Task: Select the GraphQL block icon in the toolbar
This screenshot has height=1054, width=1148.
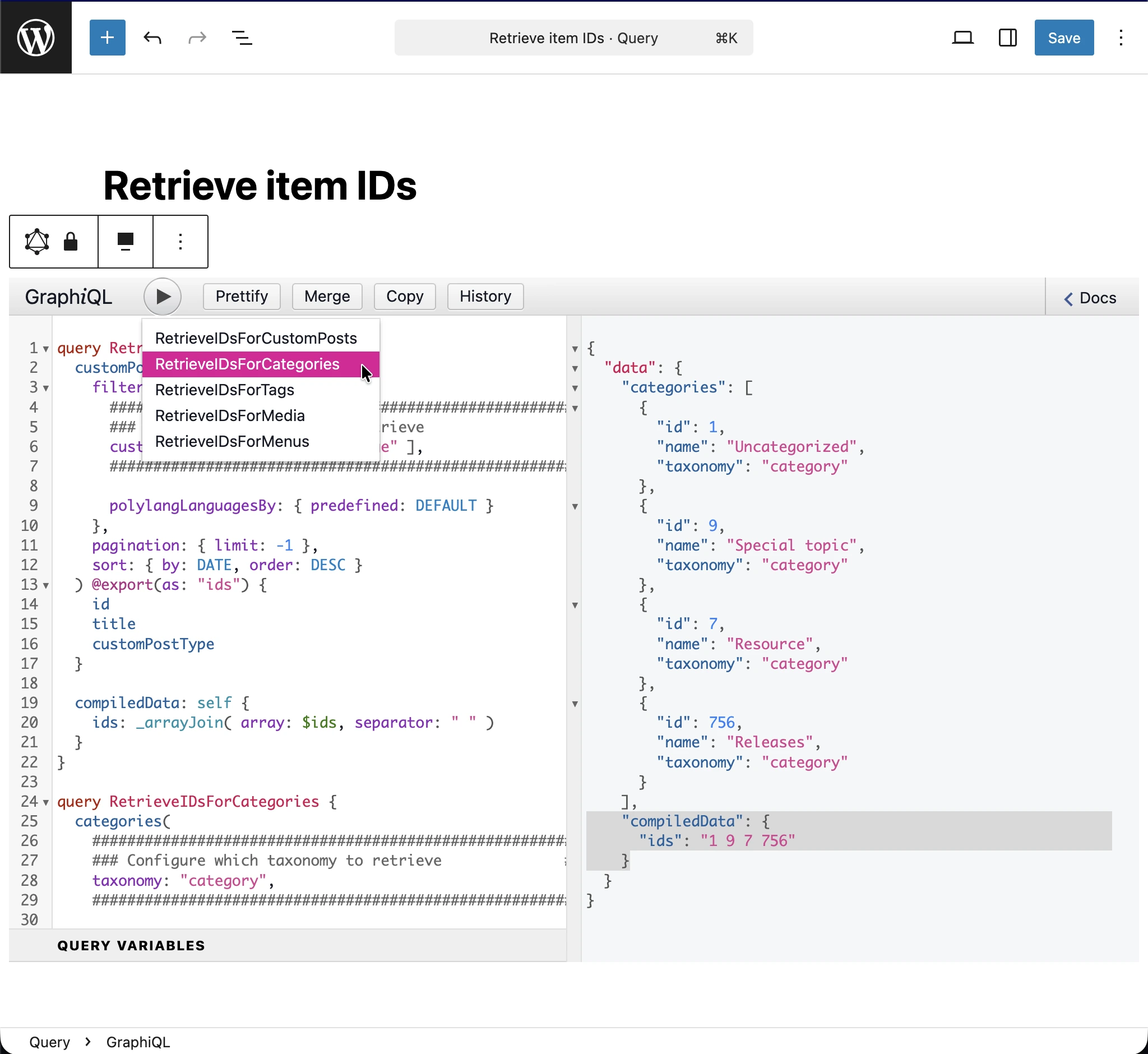Action: click(36, 241)
